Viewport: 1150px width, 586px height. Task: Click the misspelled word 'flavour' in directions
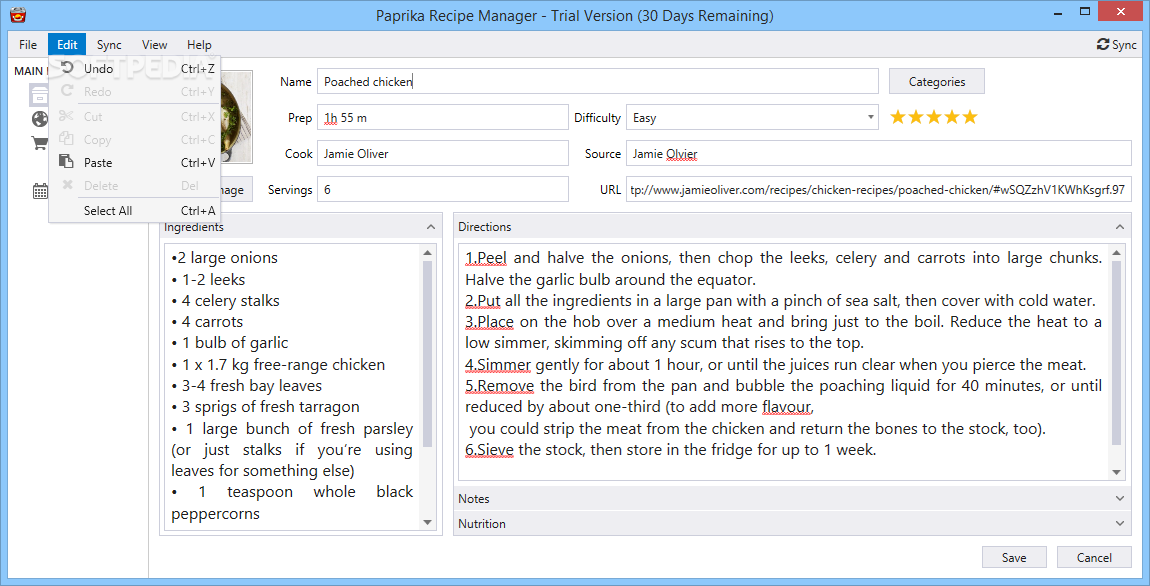click(x=788, y=407)
